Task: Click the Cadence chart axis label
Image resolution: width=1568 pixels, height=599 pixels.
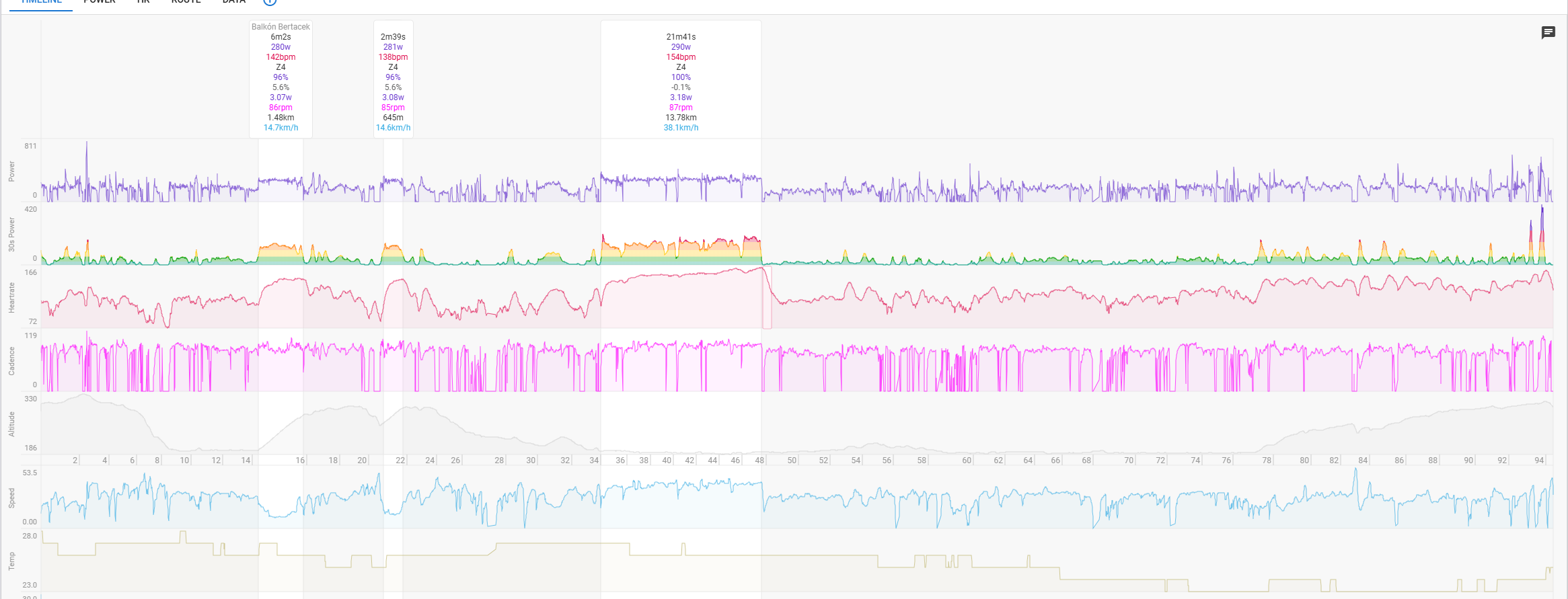Action: point(11,361)
